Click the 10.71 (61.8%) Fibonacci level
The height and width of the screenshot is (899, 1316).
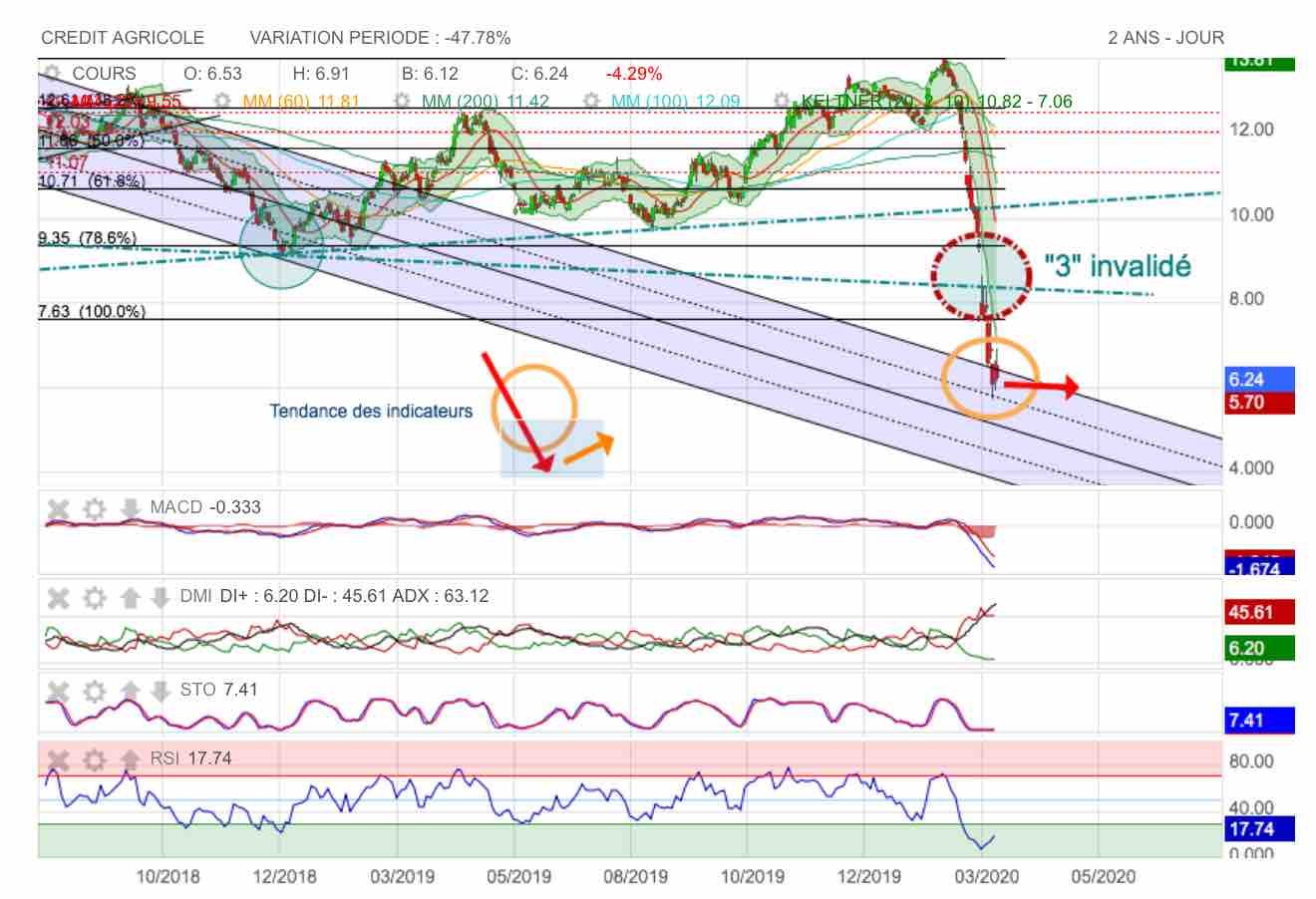click(x=92, y=181)
